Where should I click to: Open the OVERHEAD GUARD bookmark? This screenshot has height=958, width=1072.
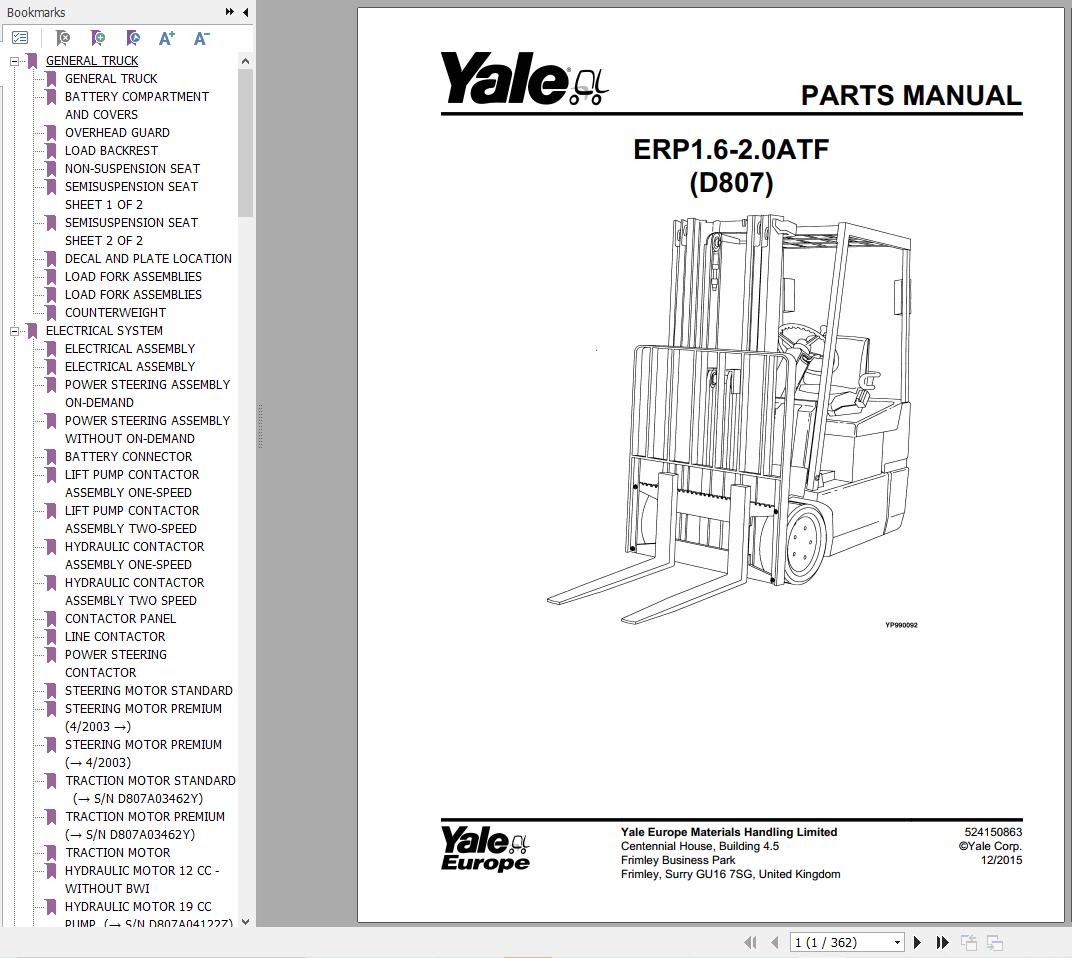point(117,133)
